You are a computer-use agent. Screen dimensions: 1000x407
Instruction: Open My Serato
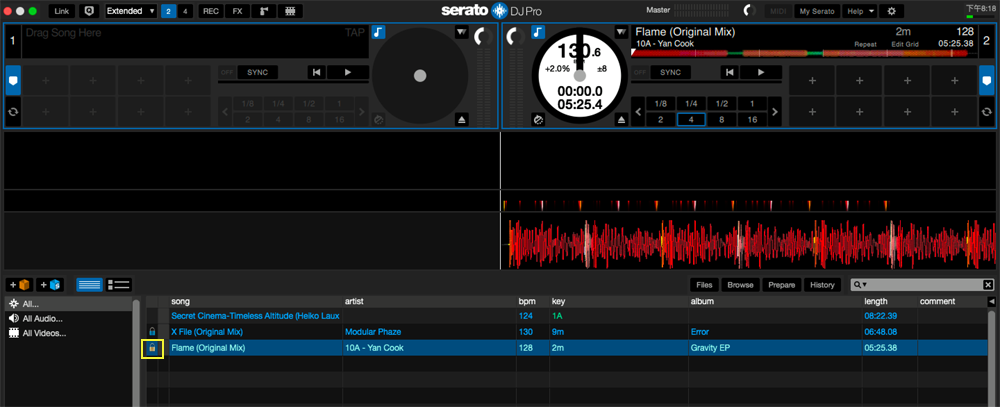[x=817, y=11]
